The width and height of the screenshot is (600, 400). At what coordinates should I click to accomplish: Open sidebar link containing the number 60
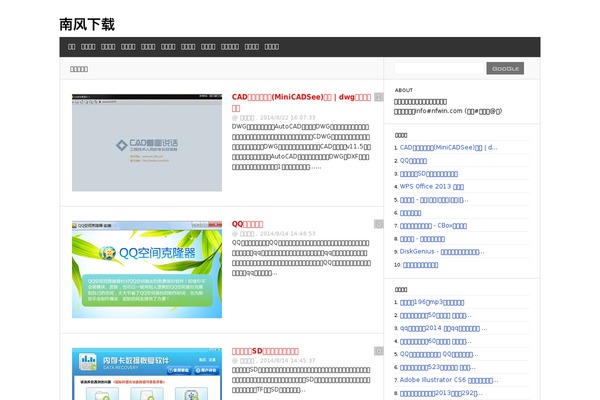pos(435,341)
